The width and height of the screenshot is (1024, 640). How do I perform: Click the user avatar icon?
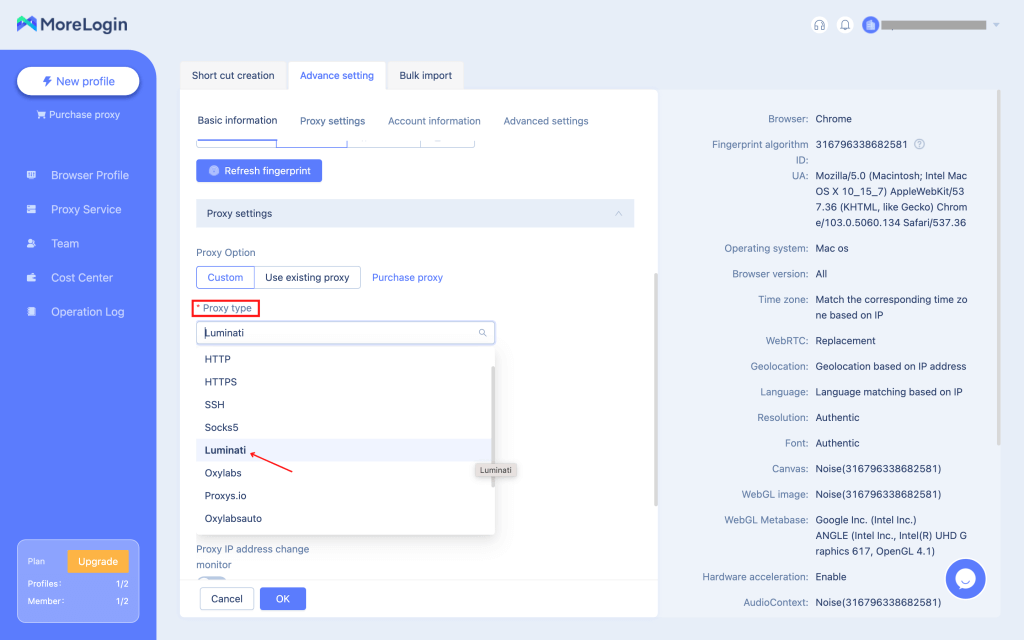point(870,25)
